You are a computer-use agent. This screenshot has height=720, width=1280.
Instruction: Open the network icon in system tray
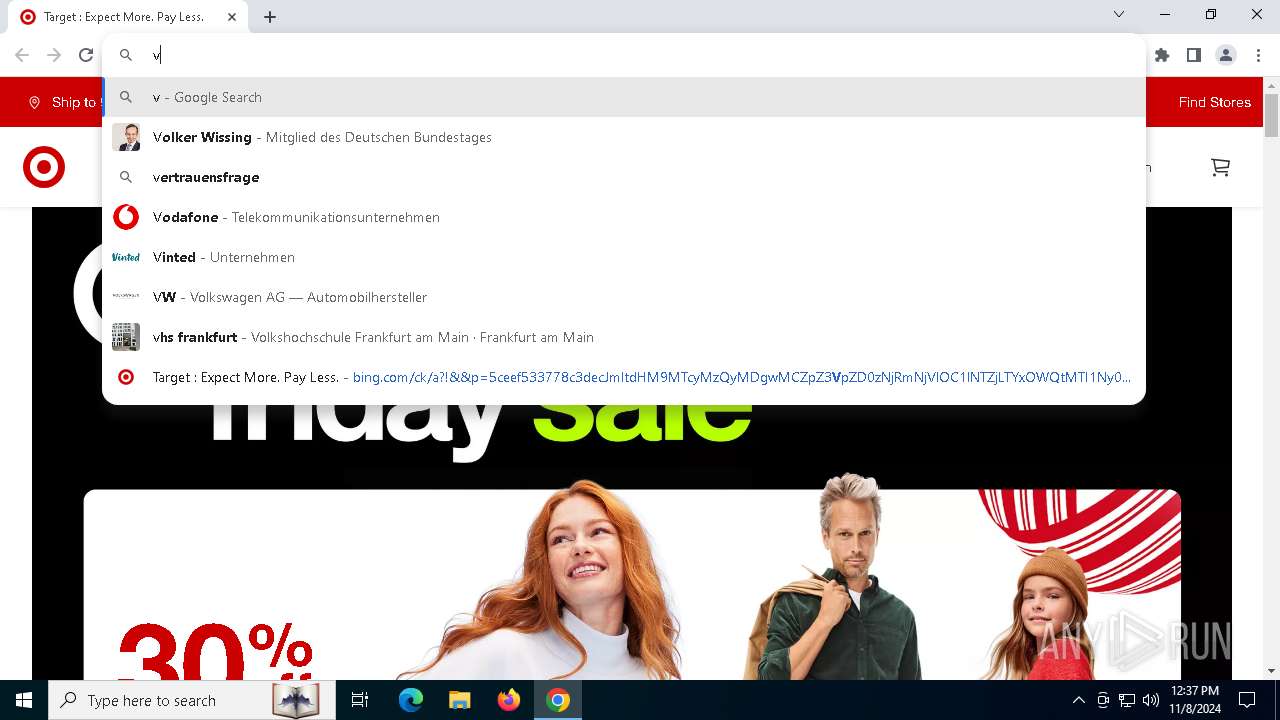coord(1127,700)
